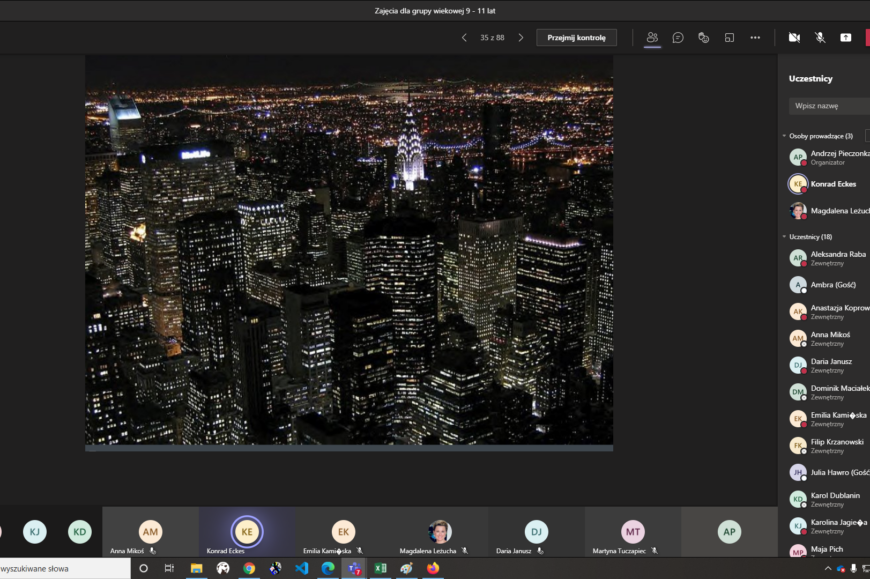
Task: Open Task View on the taskbar
Action: (169, 568)
